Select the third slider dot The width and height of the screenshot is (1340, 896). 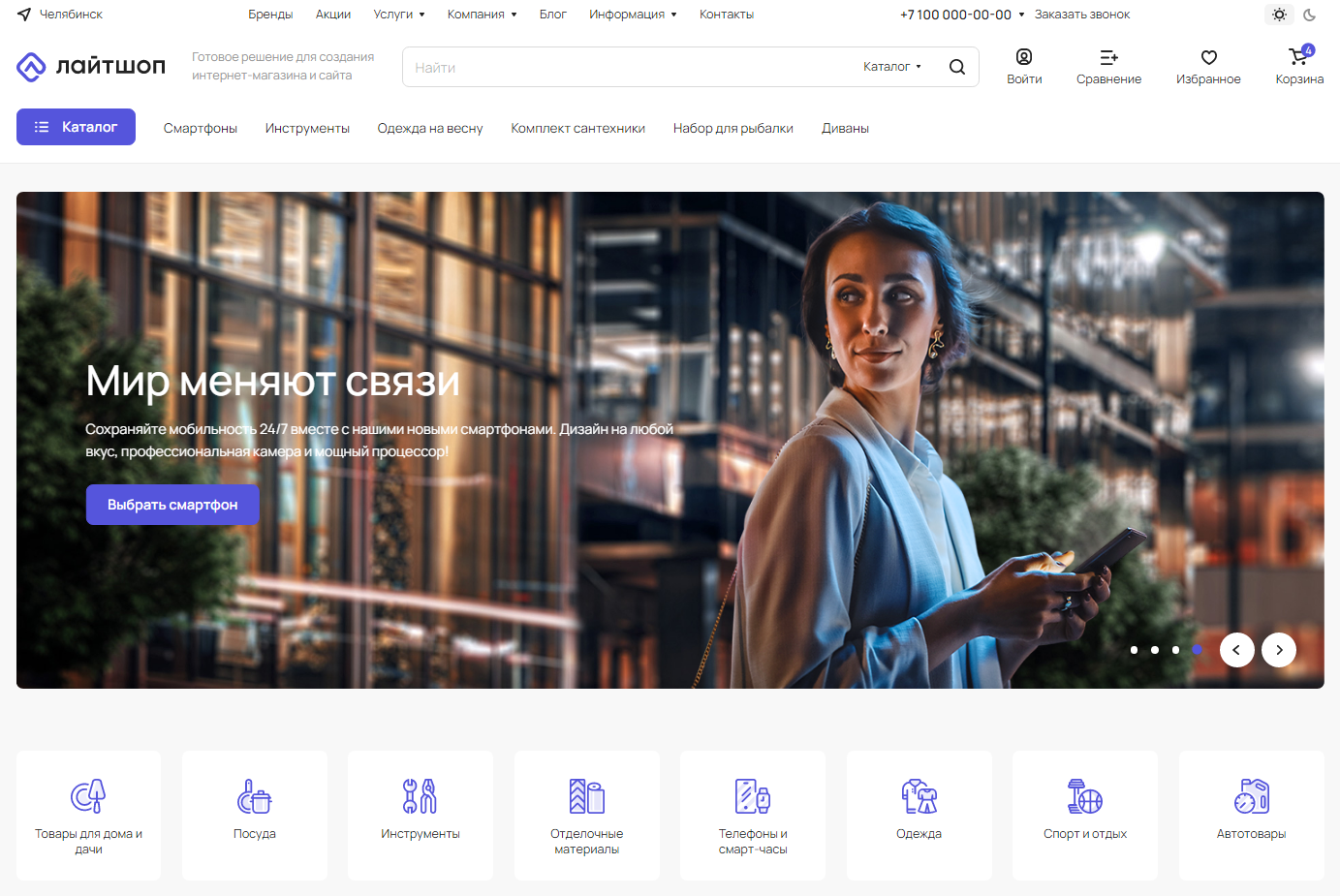1176,650
